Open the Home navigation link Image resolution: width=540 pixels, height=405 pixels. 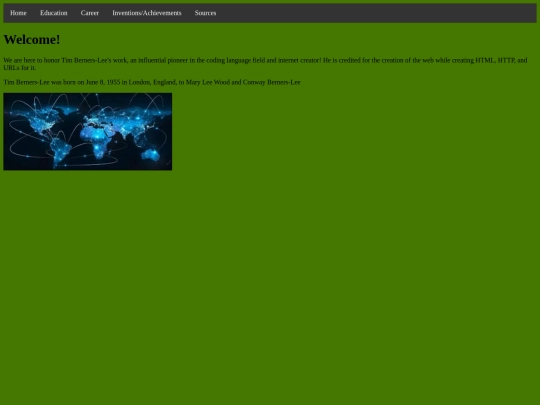click(18, 13)
